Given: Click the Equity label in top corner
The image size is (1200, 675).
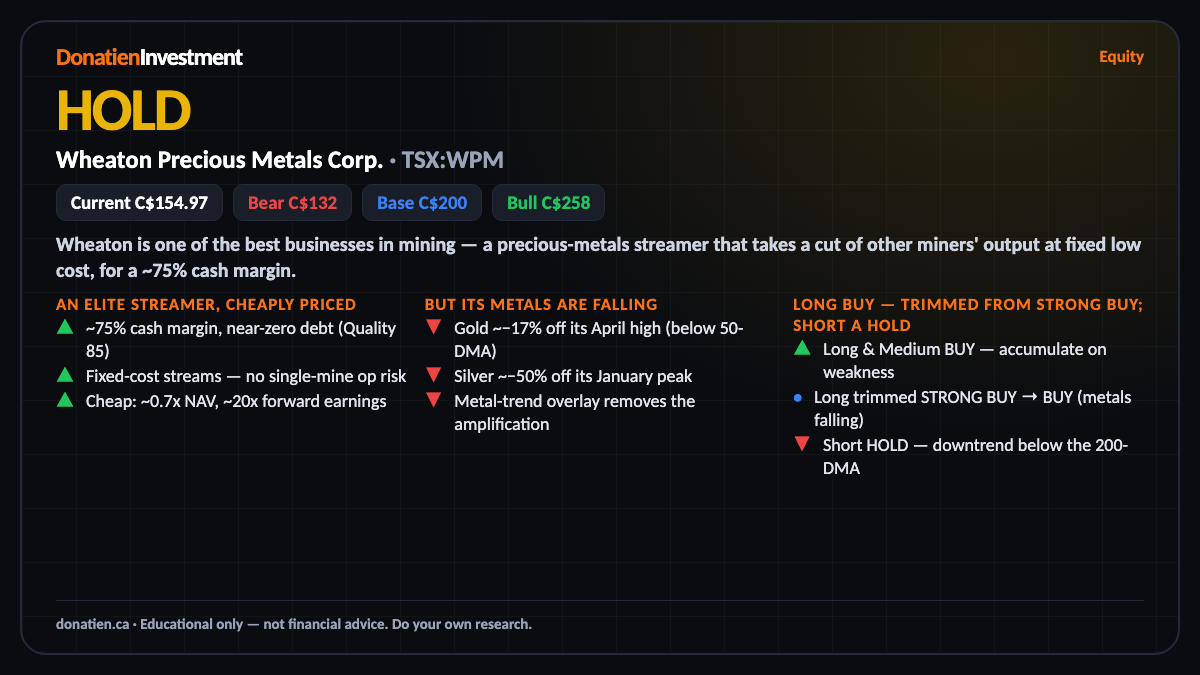Looking at the screenshot, I should [x=1121, y=57].
